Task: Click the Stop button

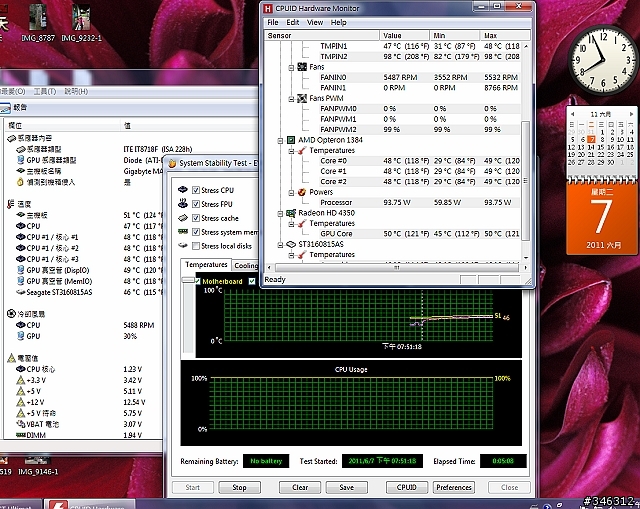Action: (x=240, y=487)
